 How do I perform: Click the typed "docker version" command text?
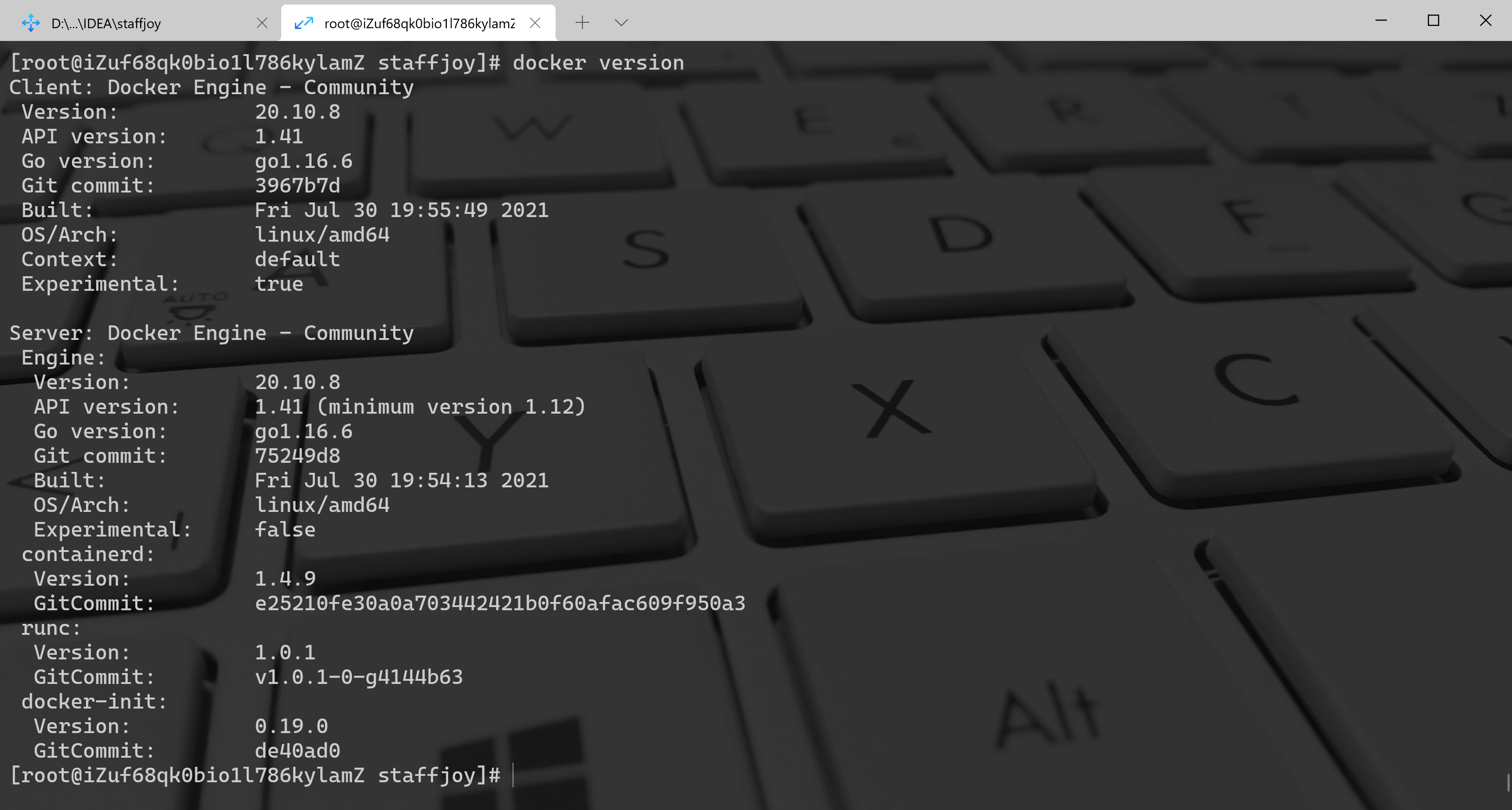(x=598, y=63)
